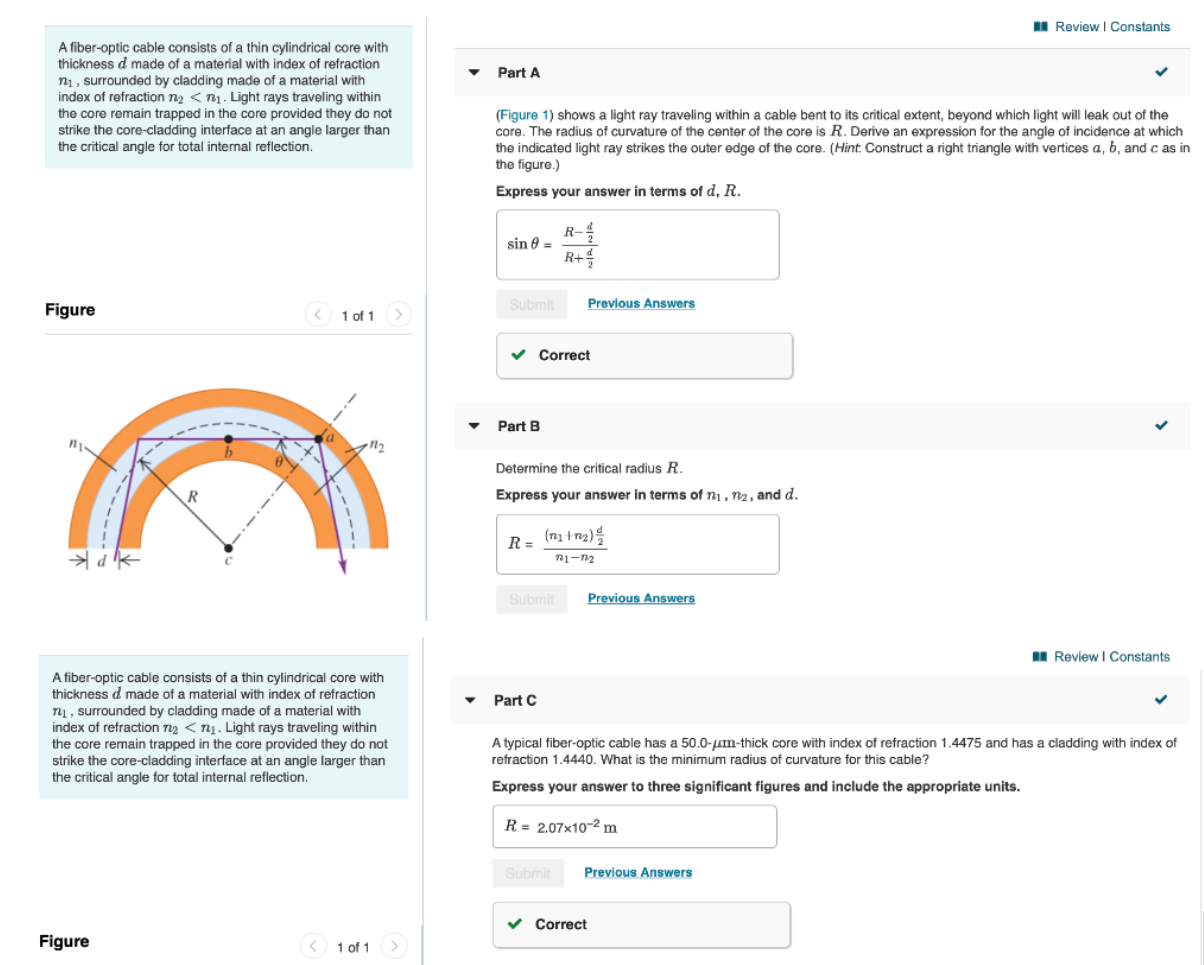1204x965 pixels.
Task: Click the previous-figure arrow beside 1 of 1
Action: point(318,313)
